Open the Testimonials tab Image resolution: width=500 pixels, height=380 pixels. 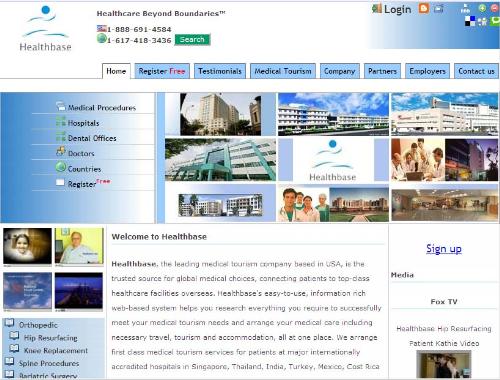point(220,71)
